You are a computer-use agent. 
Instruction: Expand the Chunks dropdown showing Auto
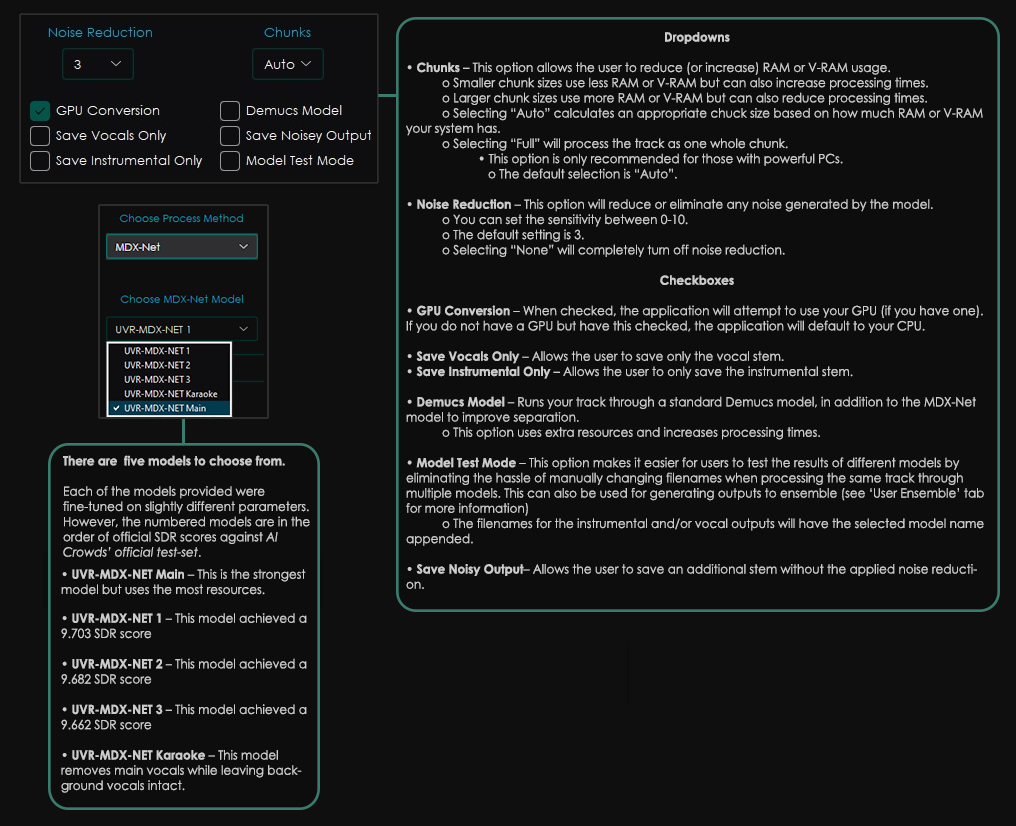tap(287, 64)
